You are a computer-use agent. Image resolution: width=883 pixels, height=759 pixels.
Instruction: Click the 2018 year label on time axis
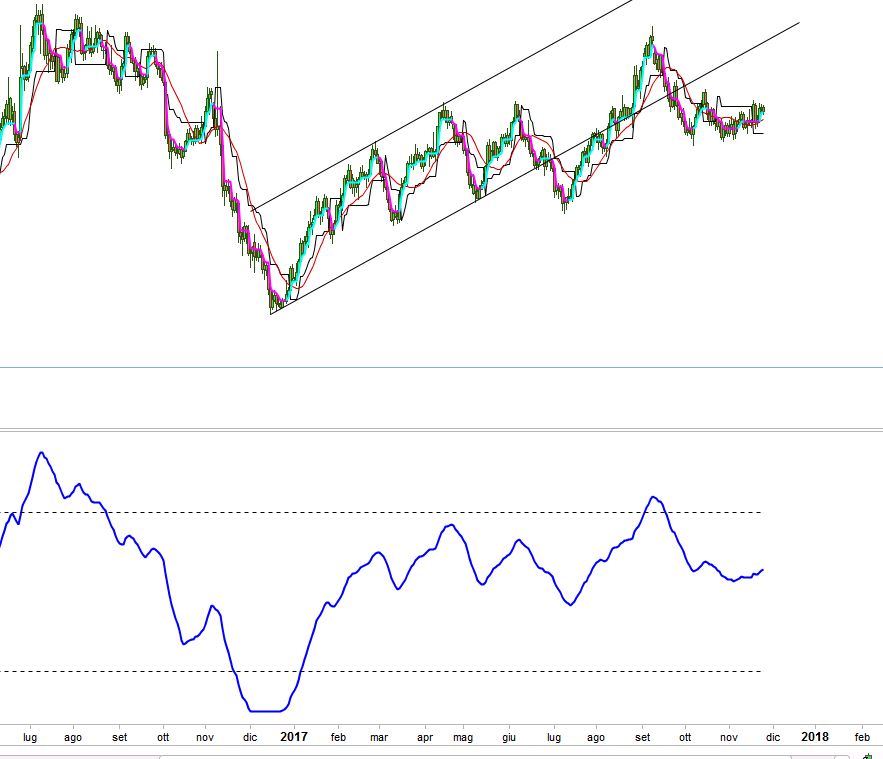(x=815, y=736)
